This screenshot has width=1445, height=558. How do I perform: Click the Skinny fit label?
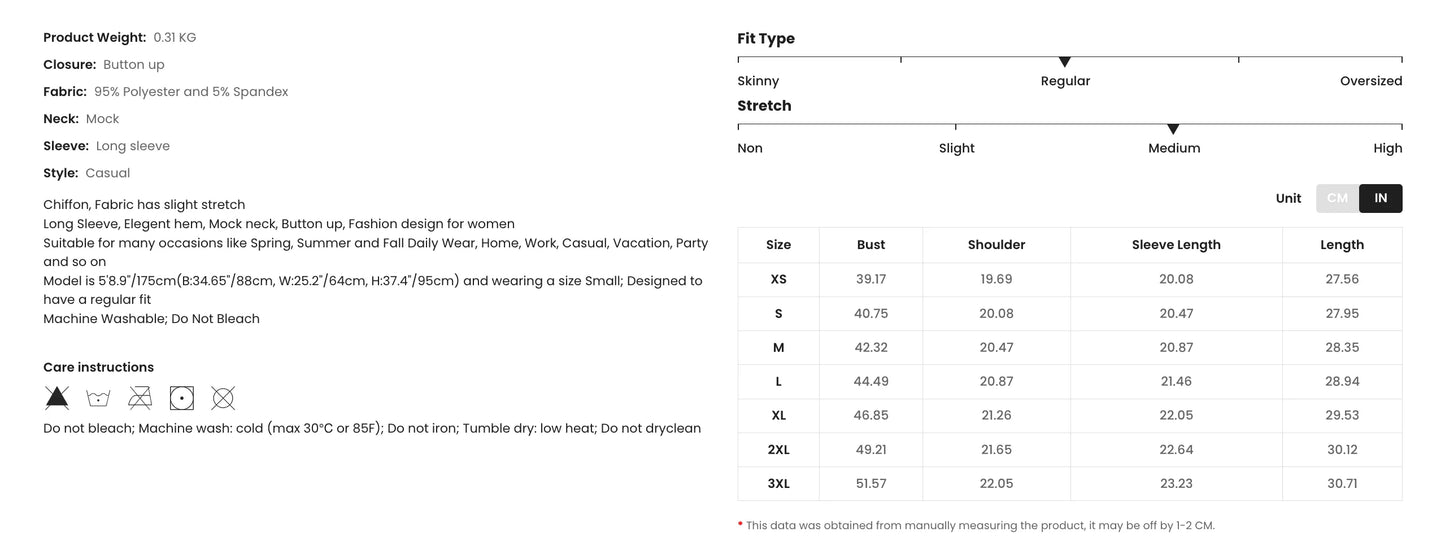[x=758, y=81]
